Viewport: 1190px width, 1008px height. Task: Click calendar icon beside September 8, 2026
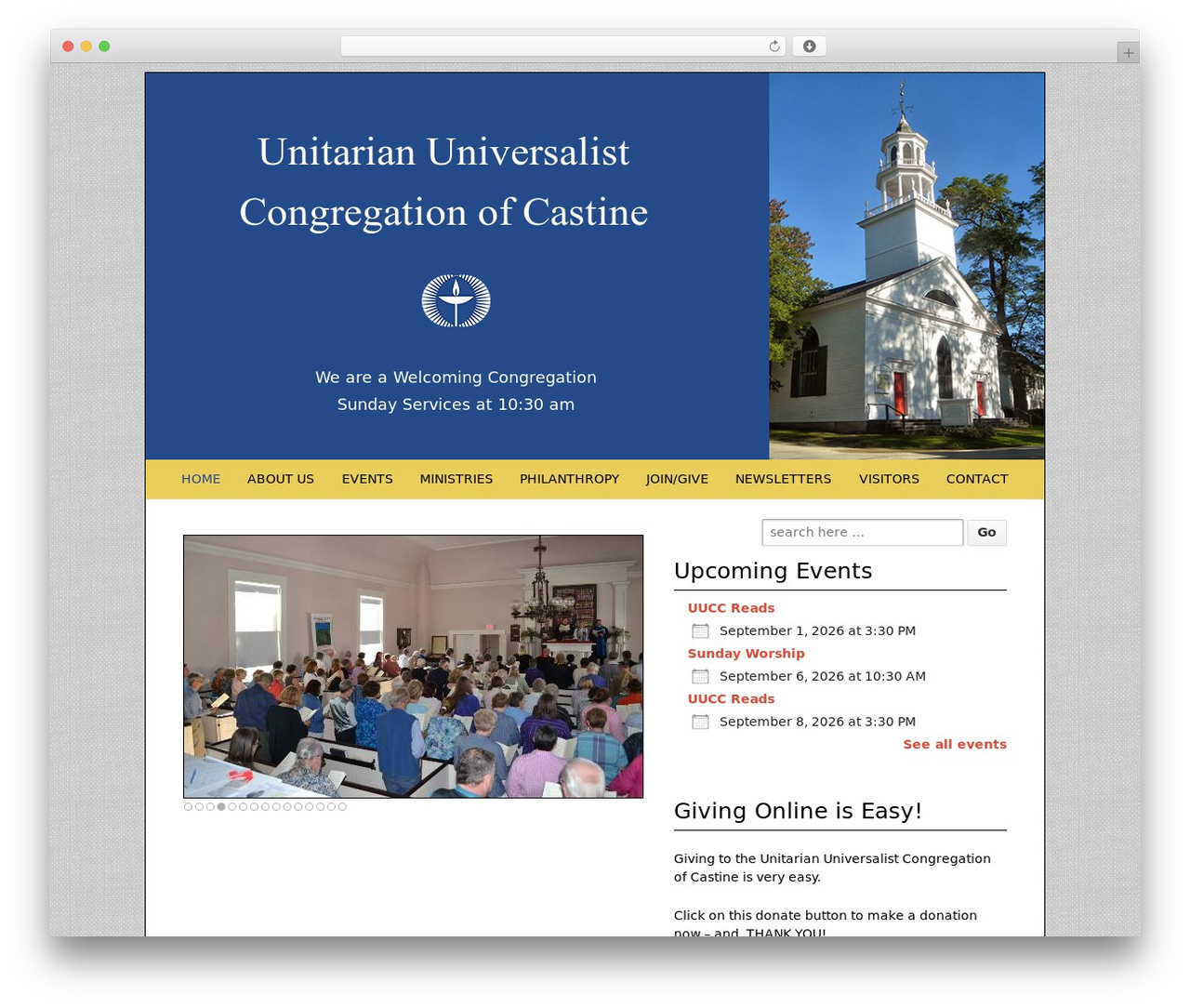(x=700, y=723)
